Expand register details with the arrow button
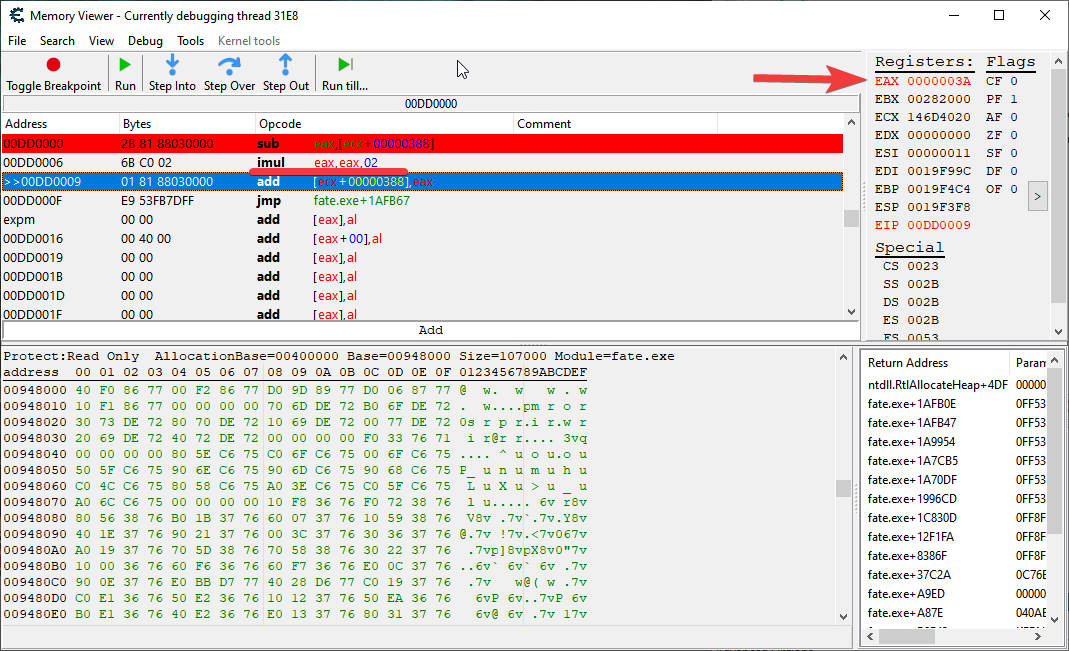The width and height of the screenshot is (1069, 651). coord(1037,196)
